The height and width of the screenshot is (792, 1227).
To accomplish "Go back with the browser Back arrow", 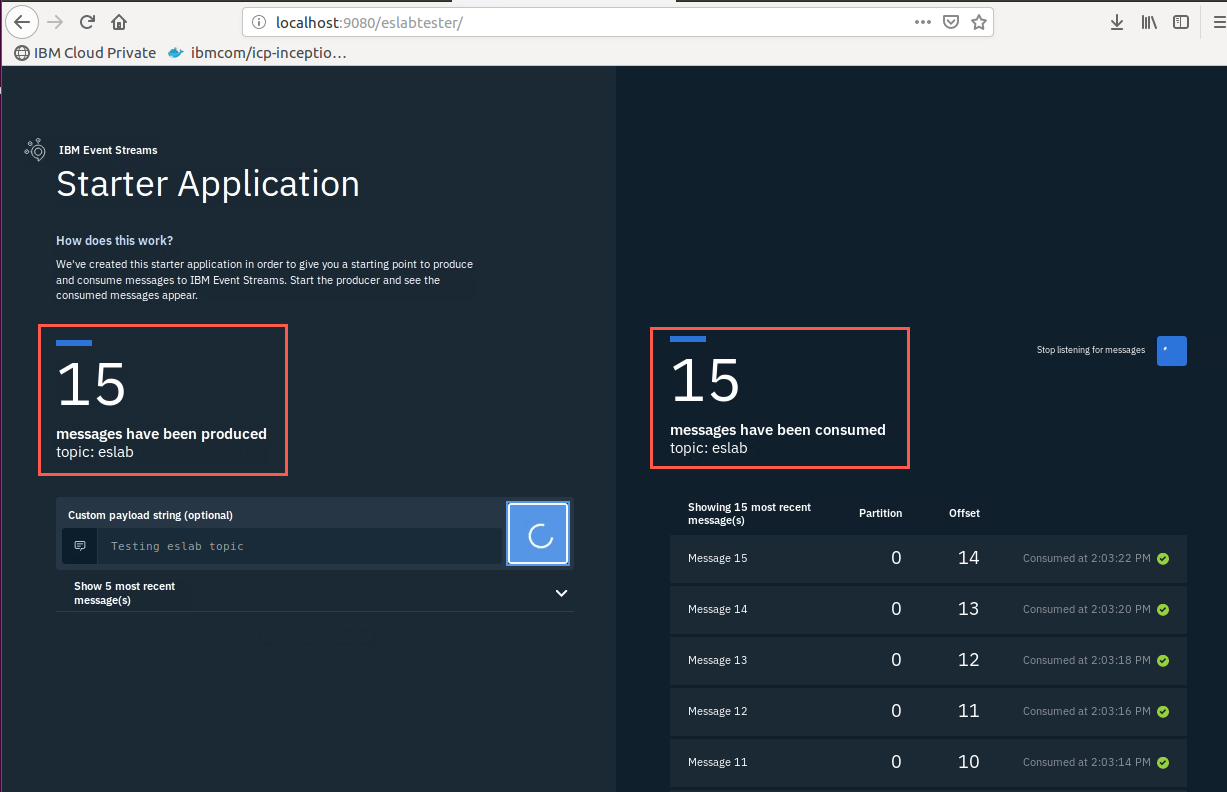I will point(22,21).
